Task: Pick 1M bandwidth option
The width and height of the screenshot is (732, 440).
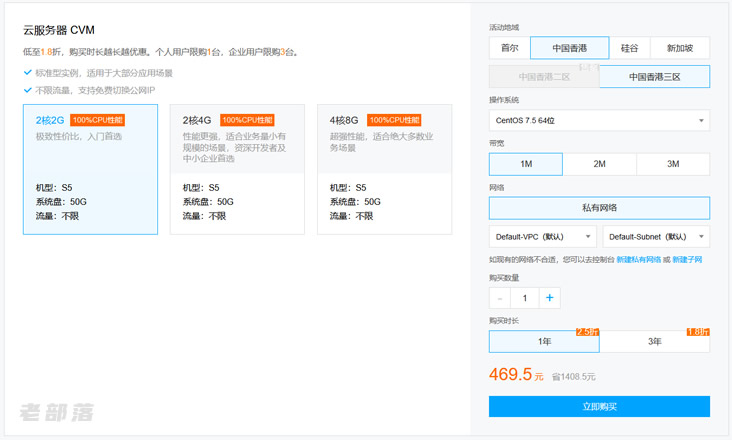Action: click(x=526, y=164)
